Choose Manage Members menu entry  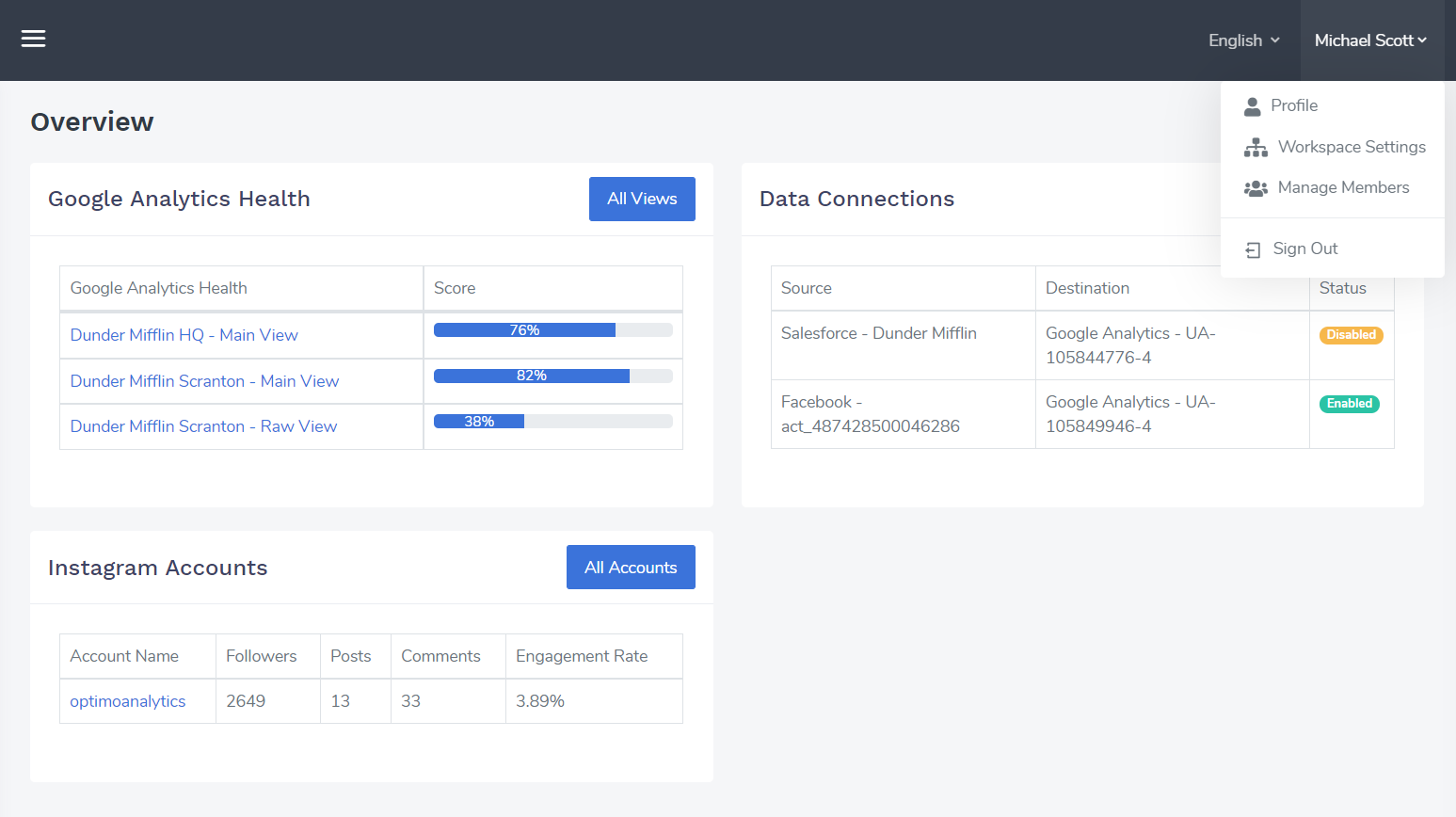(1332, 187)
